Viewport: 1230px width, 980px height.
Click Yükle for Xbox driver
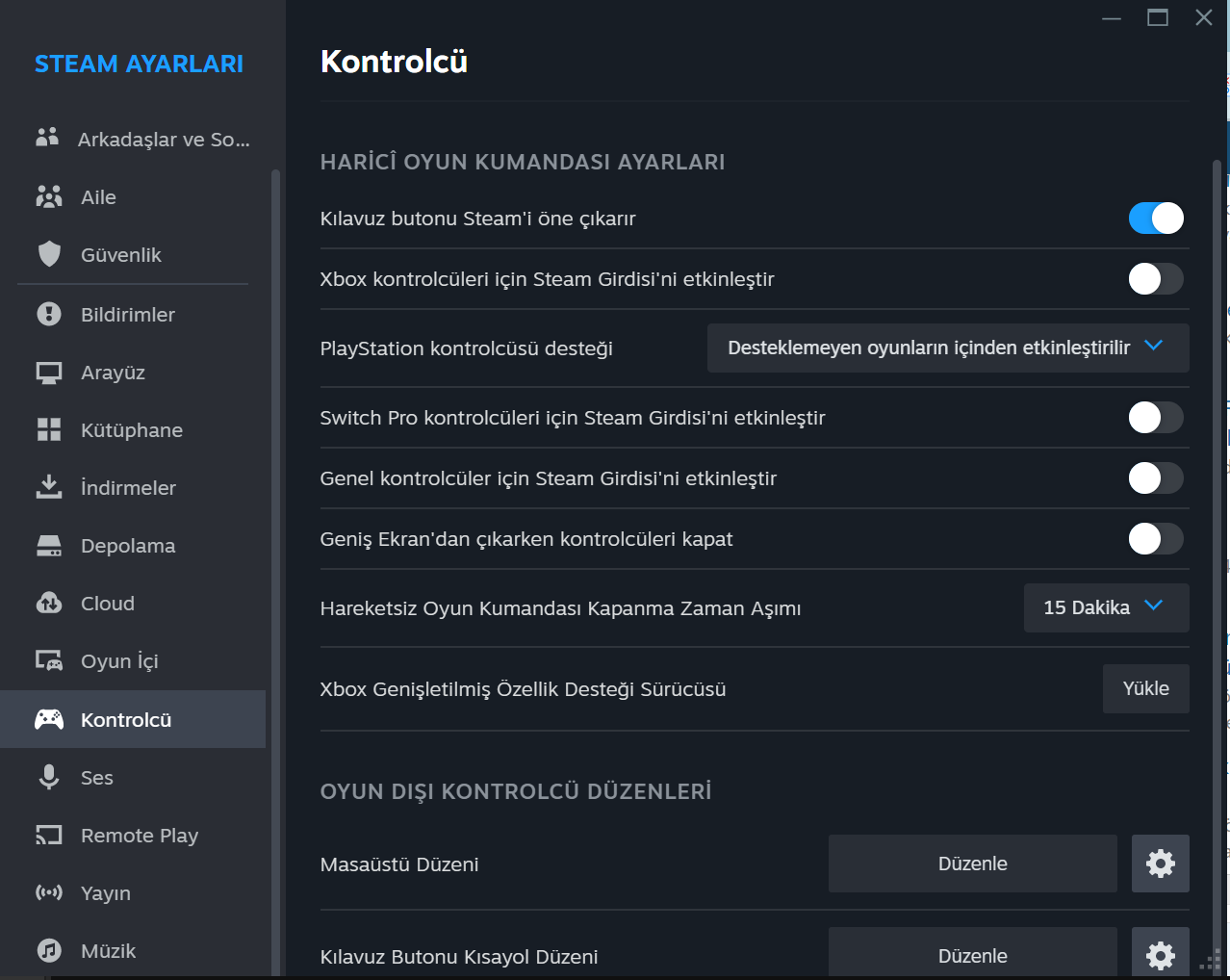(x=1145, y=688)
